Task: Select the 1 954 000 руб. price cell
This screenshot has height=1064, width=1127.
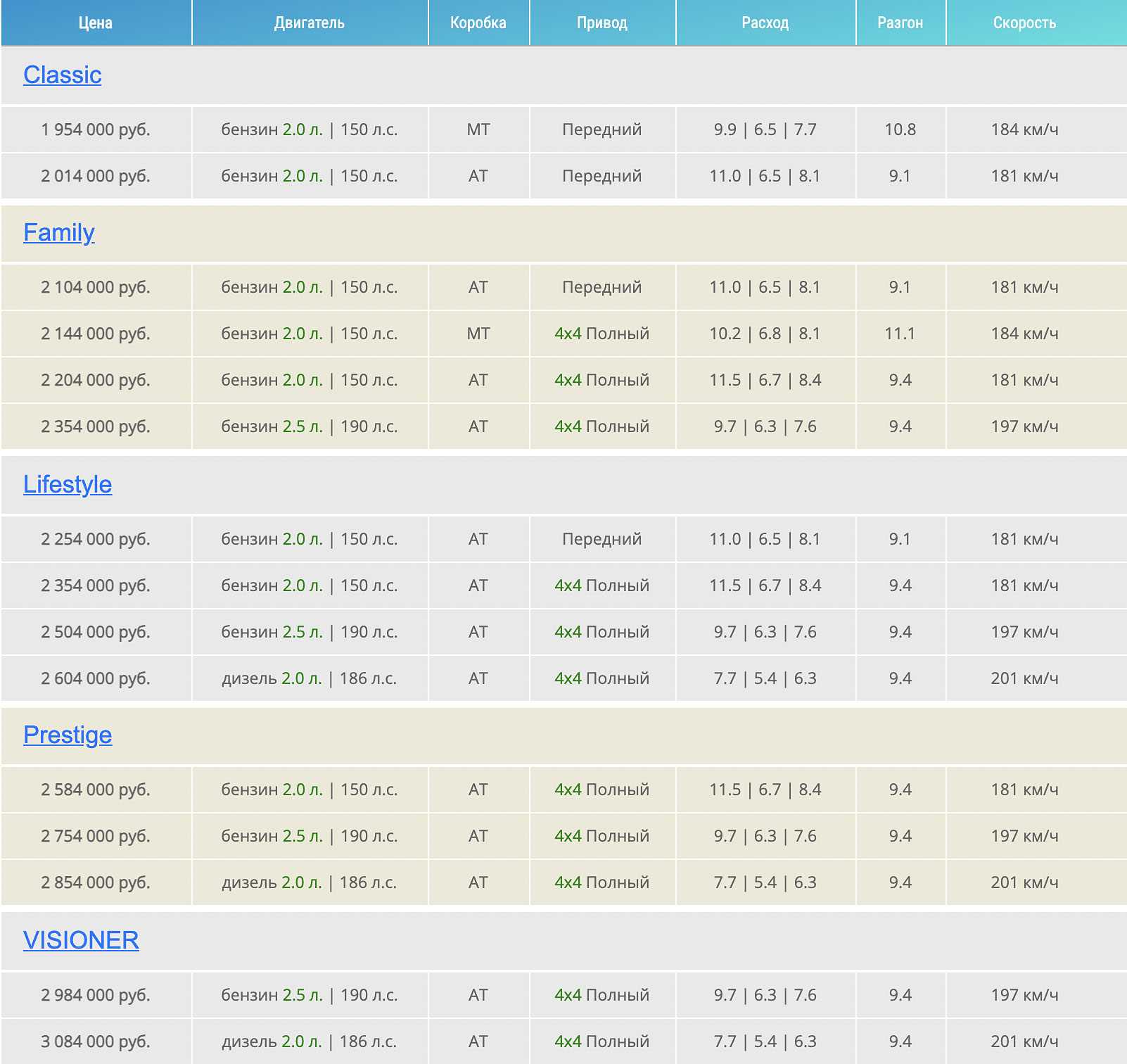Action: pyautogui.click(x=96, y=129)
